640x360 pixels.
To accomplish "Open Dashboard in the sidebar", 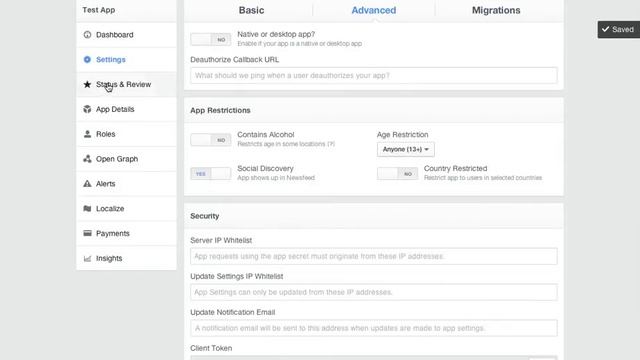I will point(127,35).
